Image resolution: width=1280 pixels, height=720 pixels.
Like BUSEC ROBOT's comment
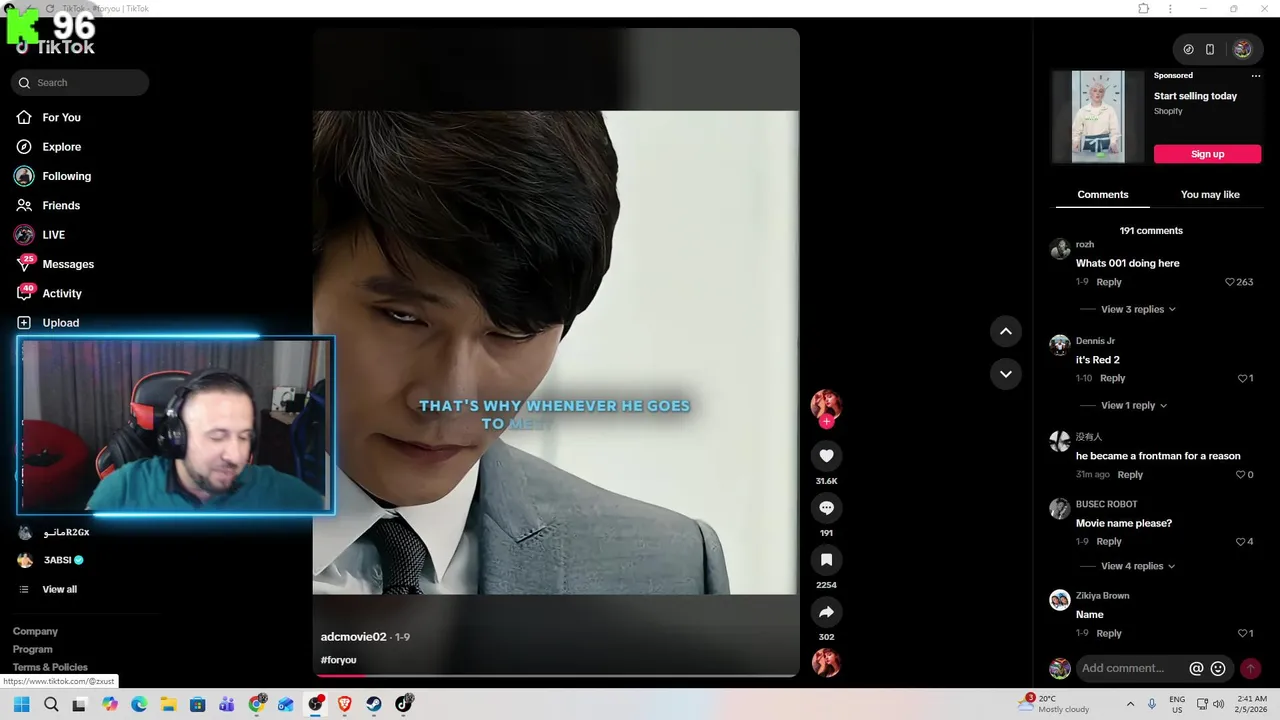pyautogui.click(x=1240, y=542)
